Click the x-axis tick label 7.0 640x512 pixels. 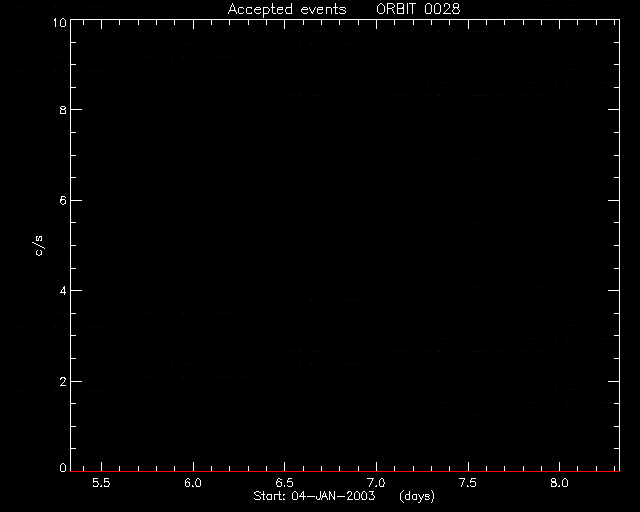(x=376, y=483)
